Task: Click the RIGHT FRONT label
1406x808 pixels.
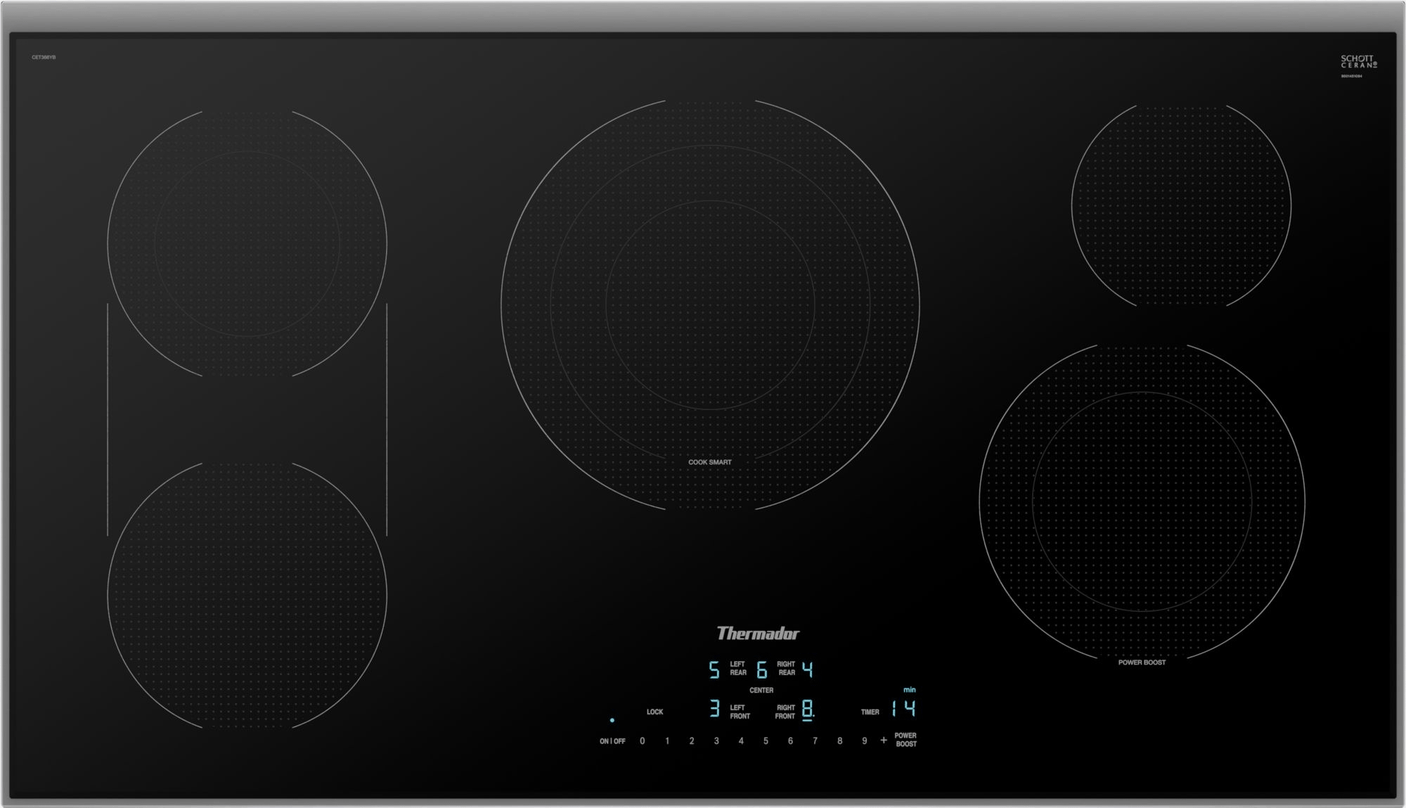Action: click(x=785, y=712)
